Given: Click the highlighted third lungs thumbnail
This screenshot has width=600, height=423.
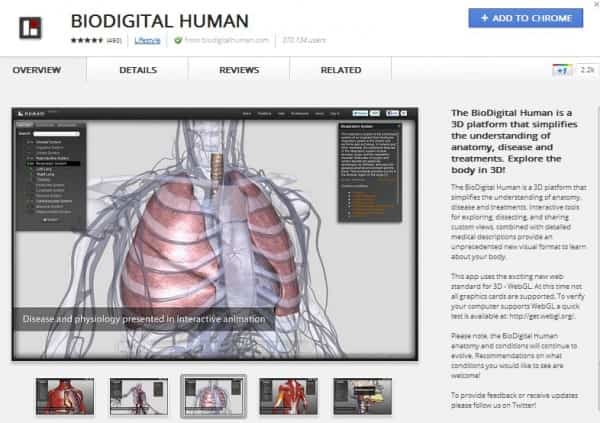Looking at the screenshot, I should click(x=213, y=396).
